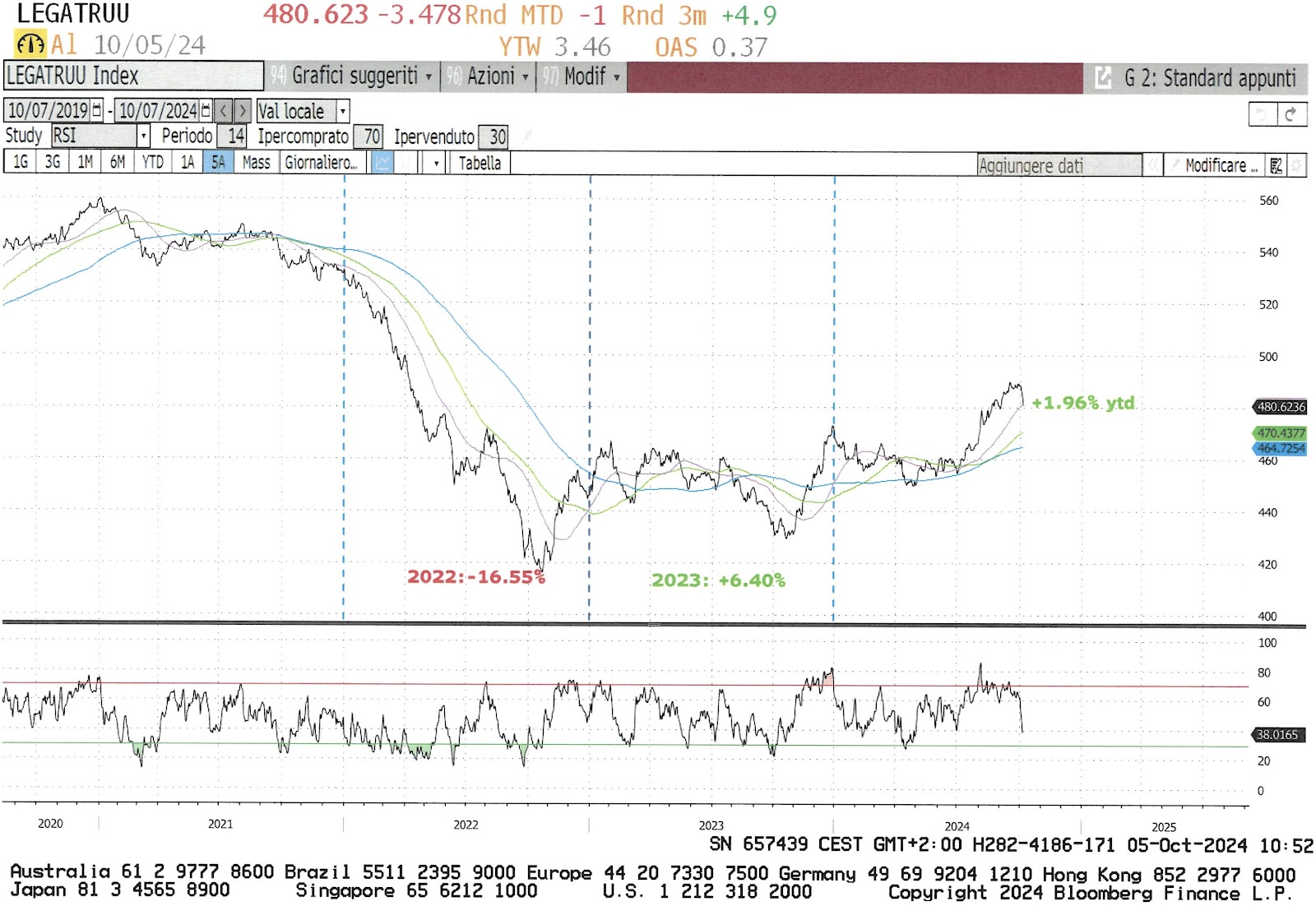Open Giornaliero periodicity dropdown
This screenshot has height=906, width=1316.
(x=324, y=163)
